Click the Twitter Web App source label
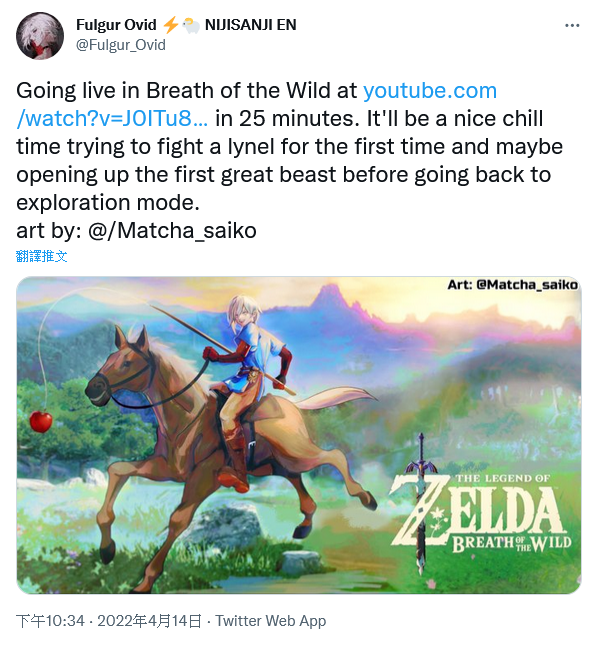Image resolution: width=598 pixels, height=647 pixels. coord(271,621)
